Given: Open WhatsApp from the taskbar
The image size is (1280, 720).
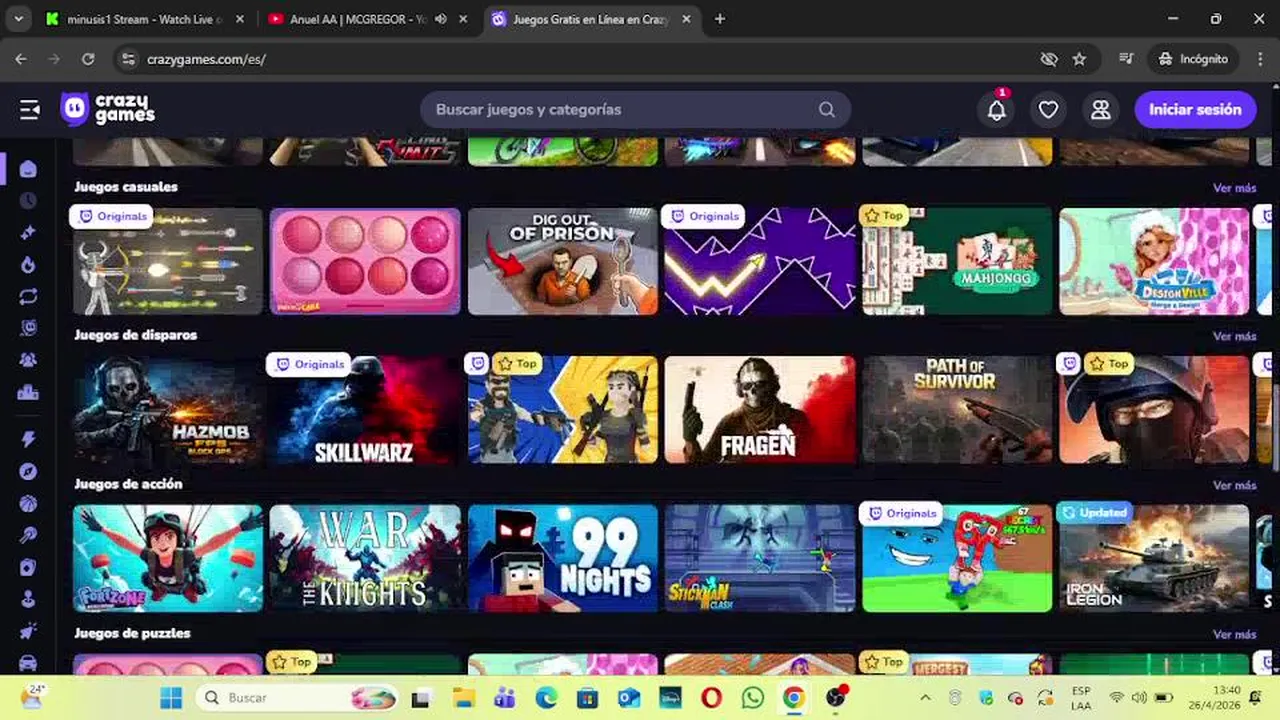Looking at the screenshot, I should pyautogui.click(x=752, y=698).
